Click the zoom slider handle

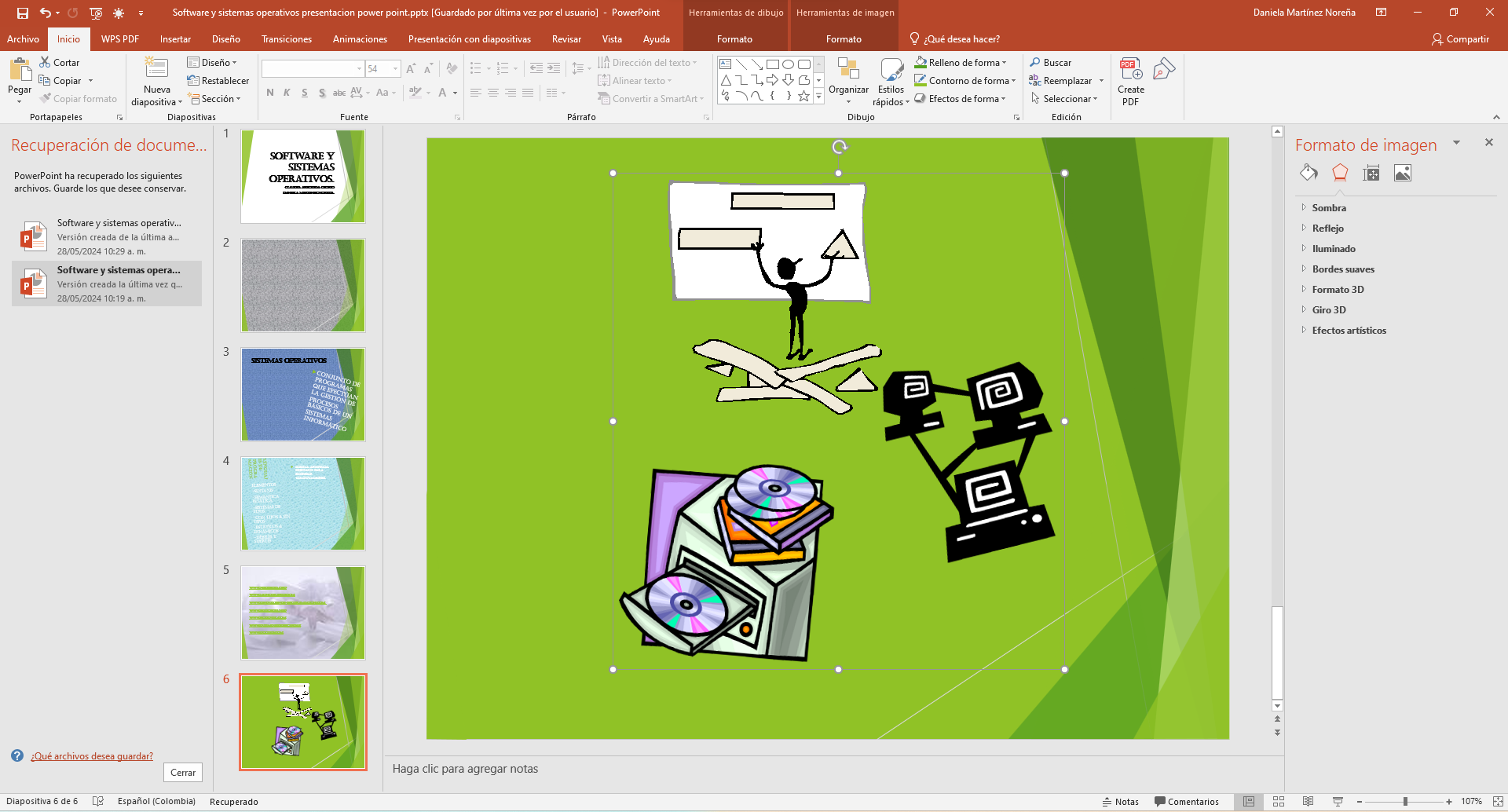pyautogui.click(x=1405, y=802)
